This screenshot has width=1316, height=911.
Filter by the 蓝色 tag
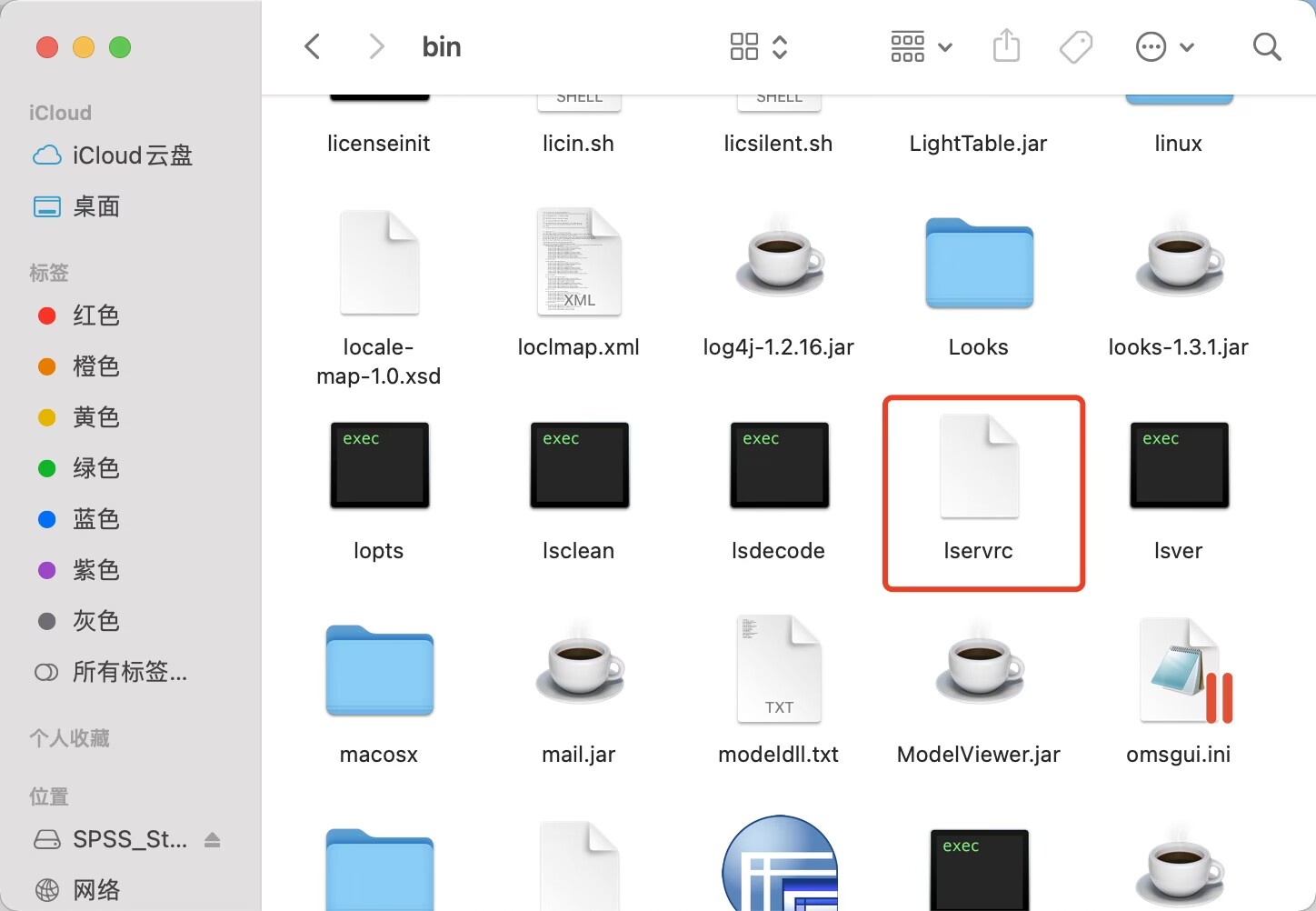[x=78, y=519]
